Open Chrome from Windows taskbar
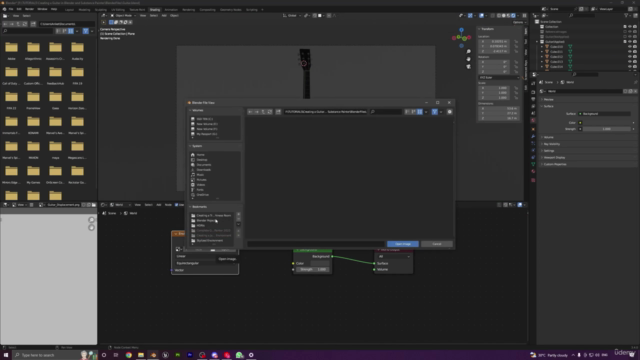 (129, 355)
